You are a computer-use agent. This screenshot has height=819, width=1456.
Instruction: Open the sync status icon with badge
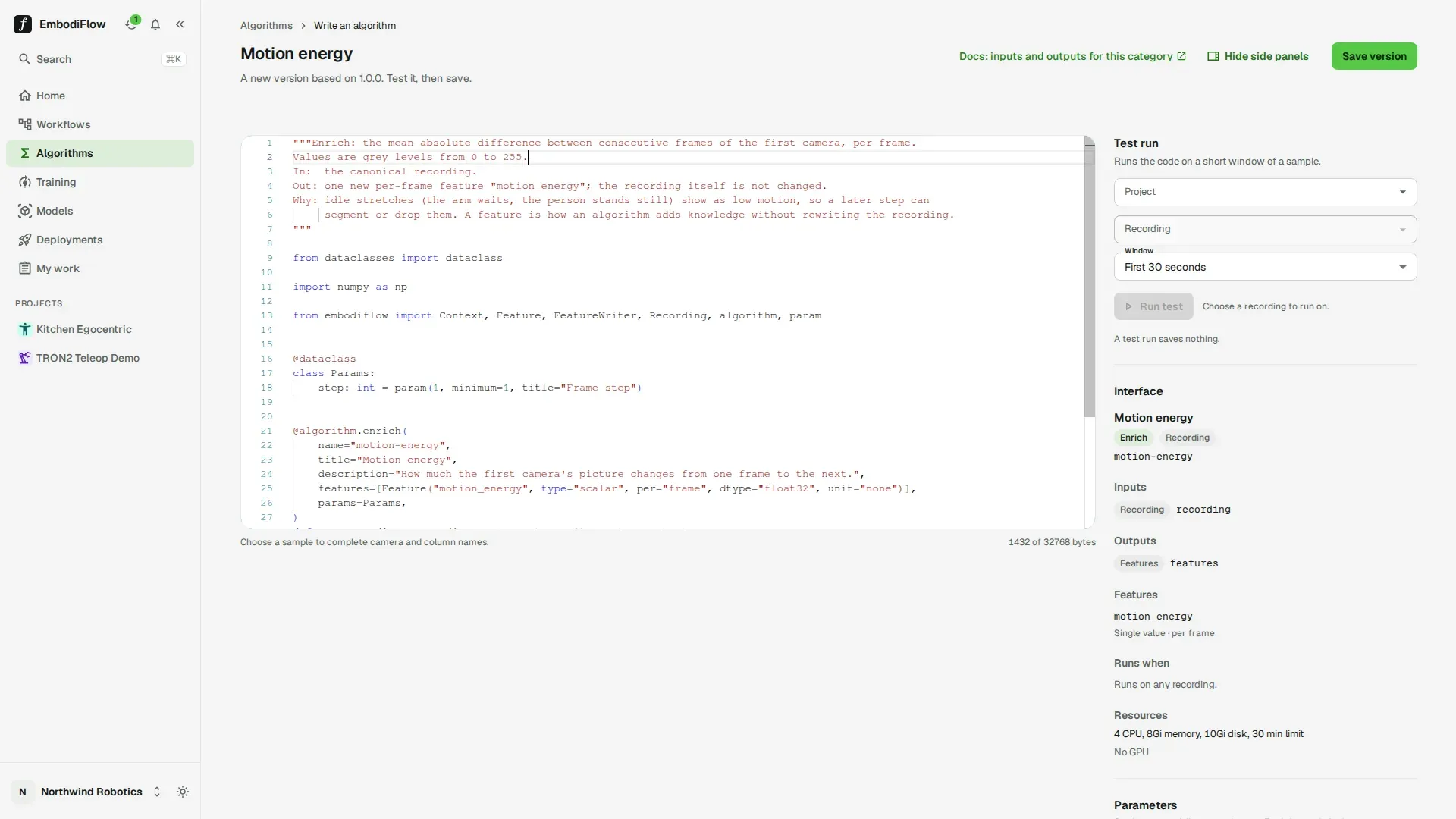point(132,24)
